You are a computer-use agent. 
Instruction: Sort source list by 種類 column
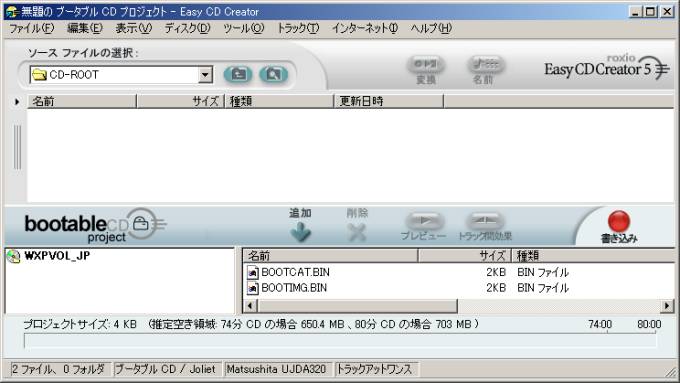point(279,101)
